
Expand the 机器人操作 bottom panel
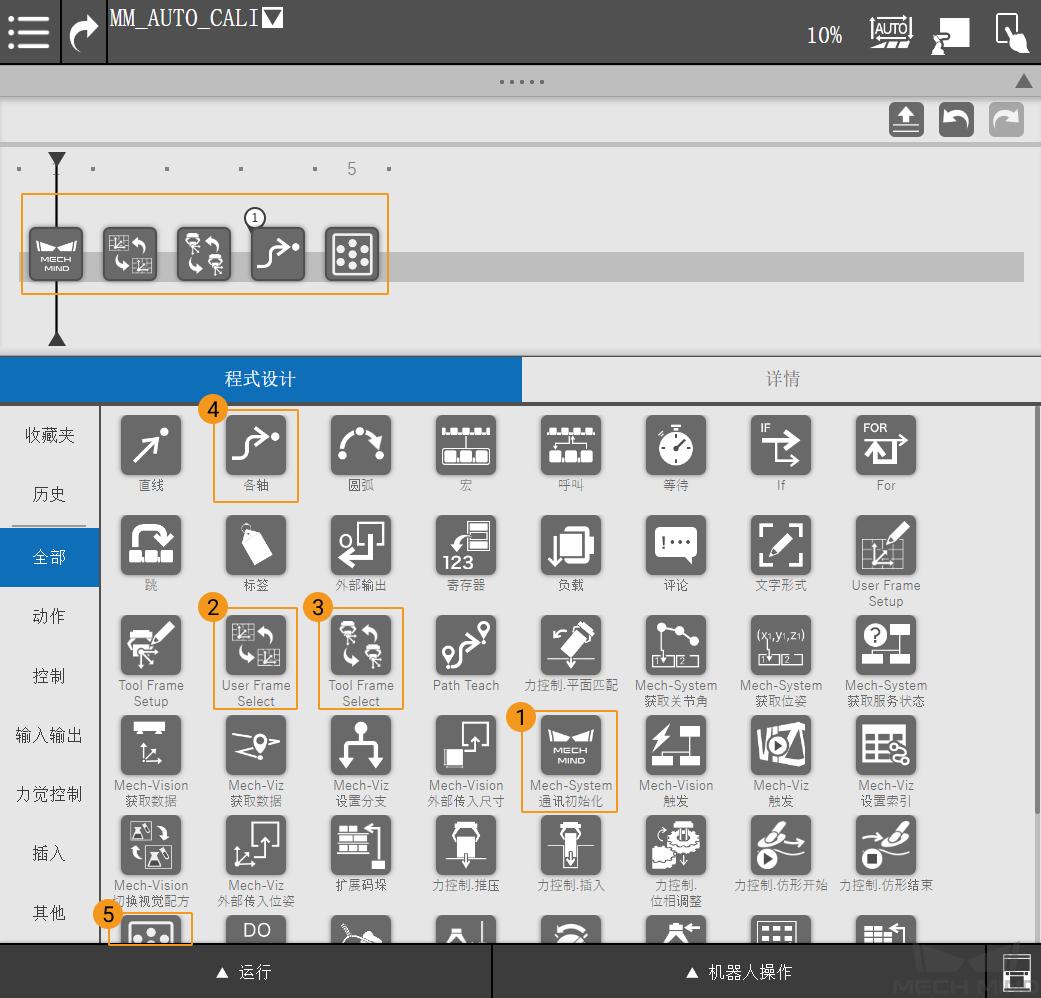pos(739,971)
